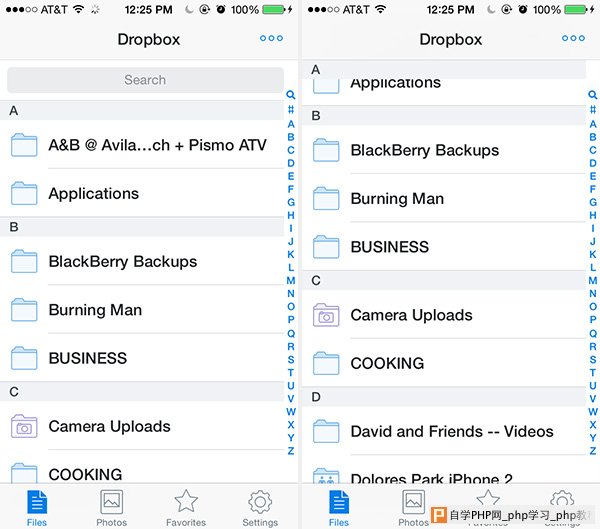Viewport: 600px width, 529px height.
Task: Tap battery indicator in left status bar
Action: pos(274,9)
